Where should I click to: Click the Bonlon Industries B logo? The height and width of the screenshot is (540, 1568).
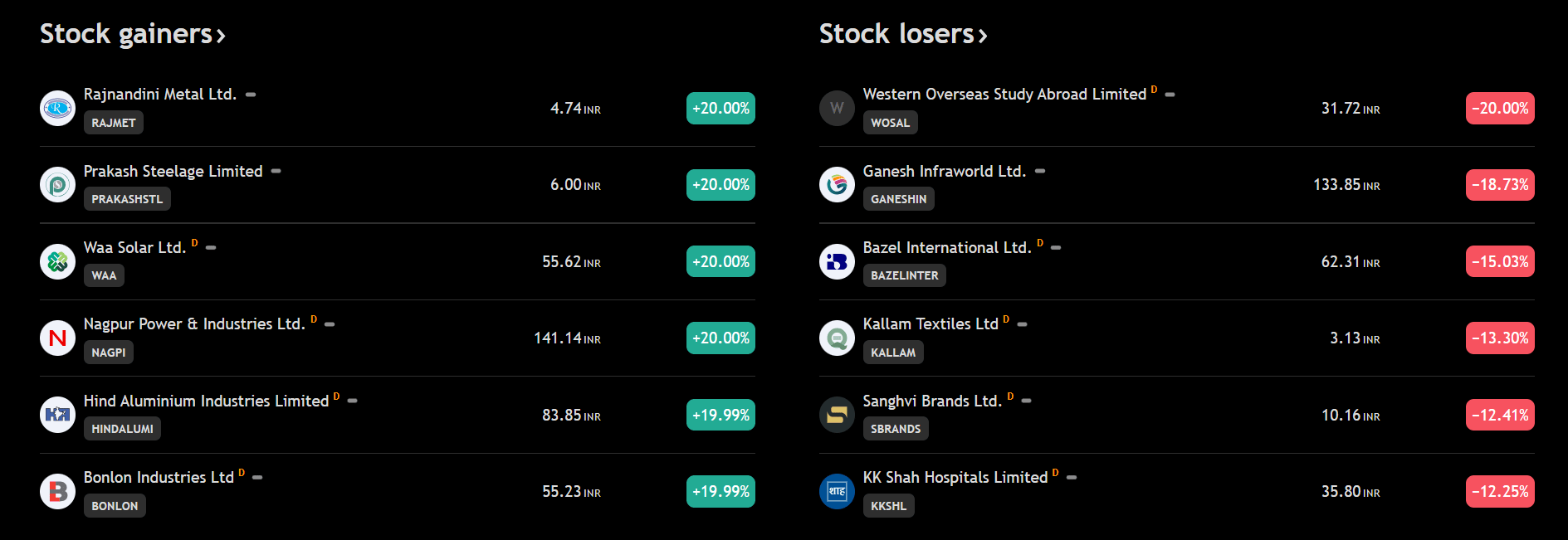57,491
